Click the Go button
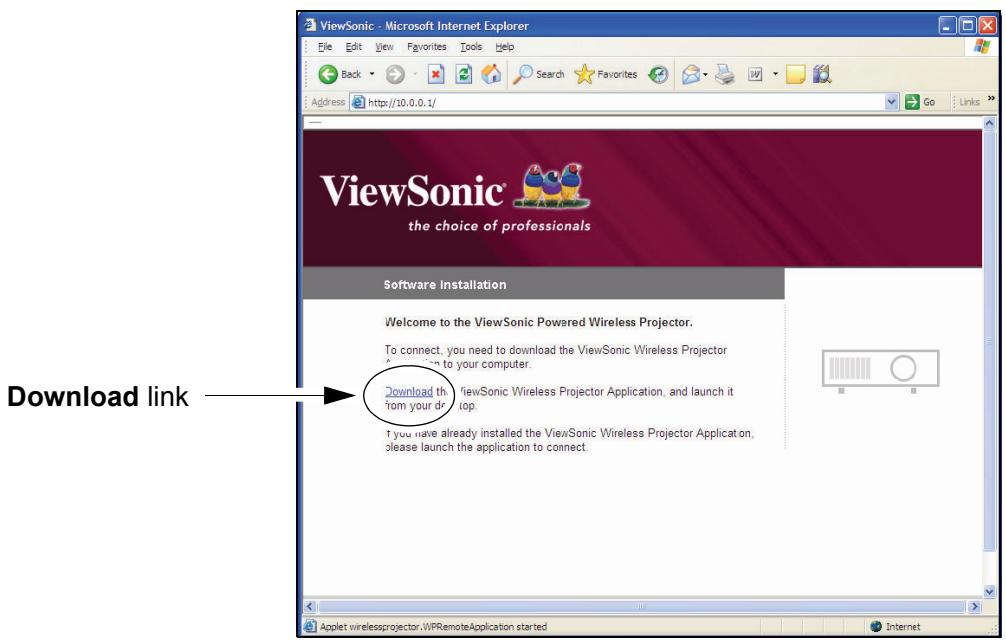The width and height of the screenshot is (1006, 643). [920, 102]
